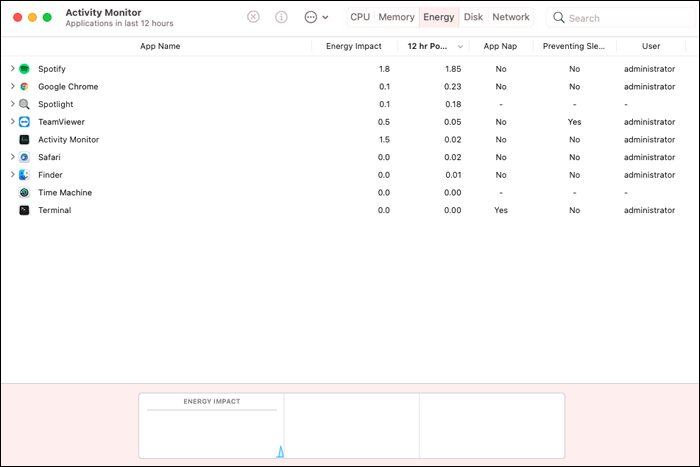Click the Spotify app icon
Image resolution: width=700 pixels, height=467 pixels.
(25, 69)
